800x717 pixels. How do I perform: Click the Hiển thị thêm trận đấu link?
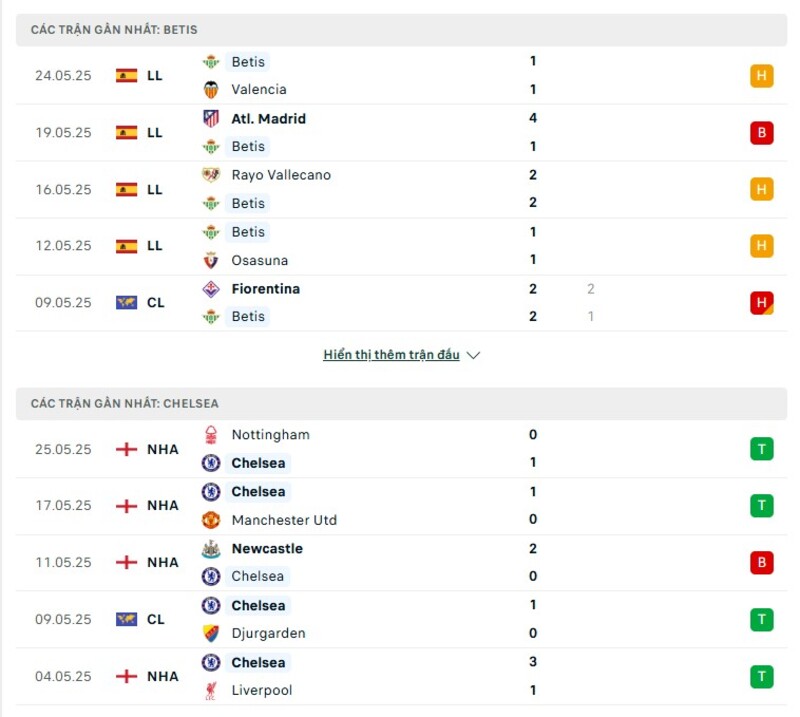click(x=390, y=354)
